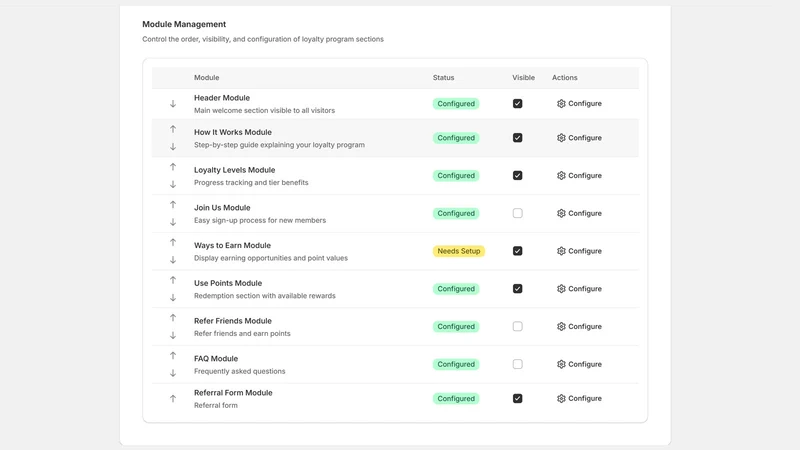Toggle Visible checkbox for Use Points Module

(517, 289)
